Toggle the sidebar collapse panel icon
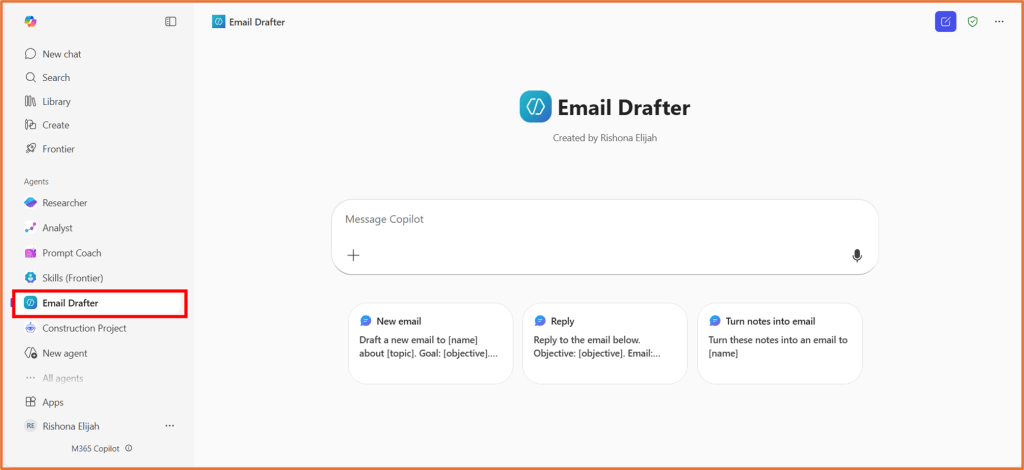This screenshot has height=470, width=1024. 171,21
